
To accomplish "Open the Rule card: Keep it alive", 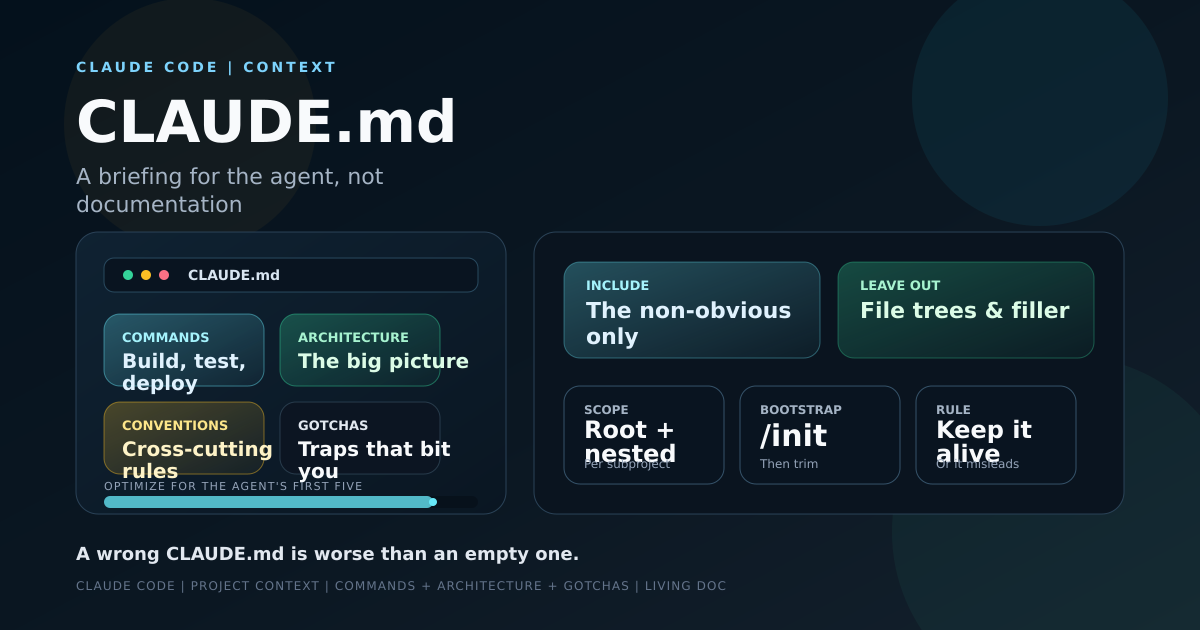I will (996, 435).
